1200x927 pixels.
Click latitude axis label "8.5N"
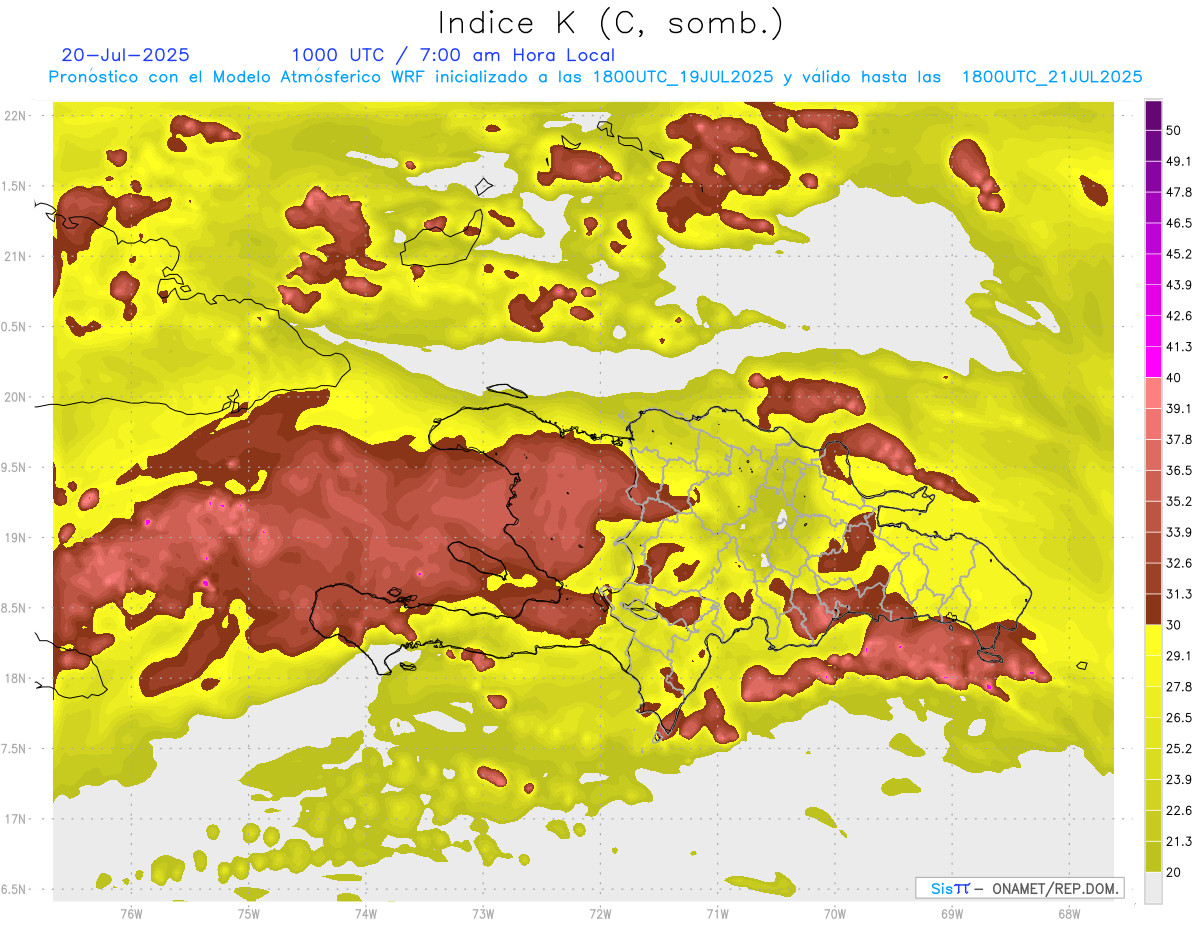pos(15,608)
